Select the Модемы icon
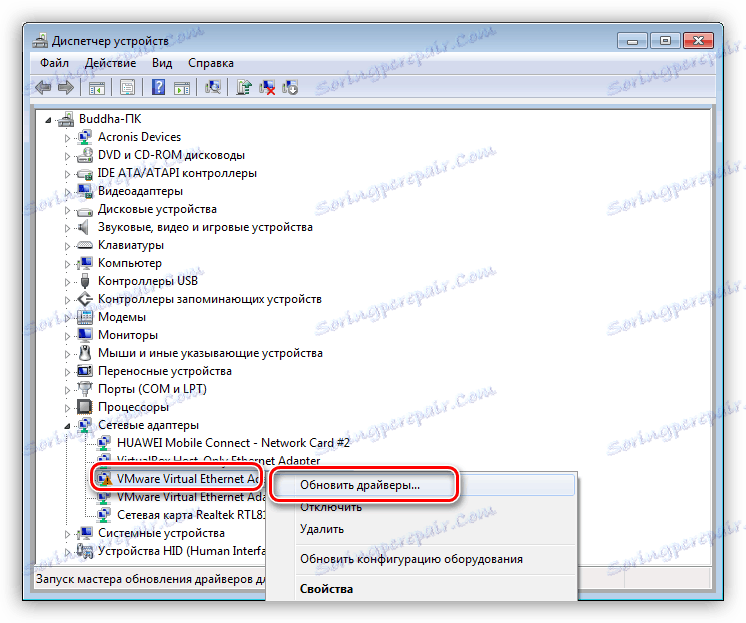746x623 pixels. pyautogui.click(x=85, y=317)
